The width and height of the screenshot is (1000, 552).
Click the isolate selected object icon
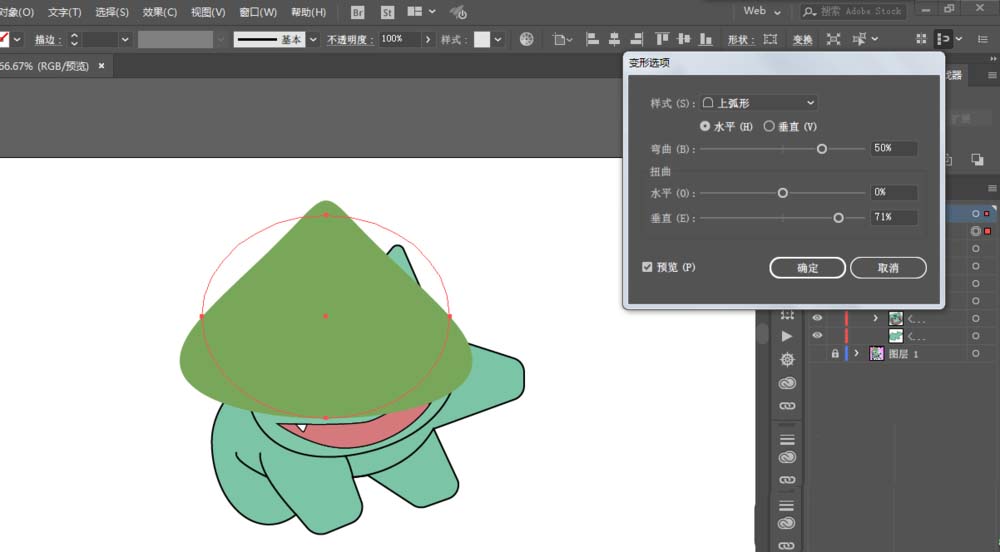click(x=833, y=40)
